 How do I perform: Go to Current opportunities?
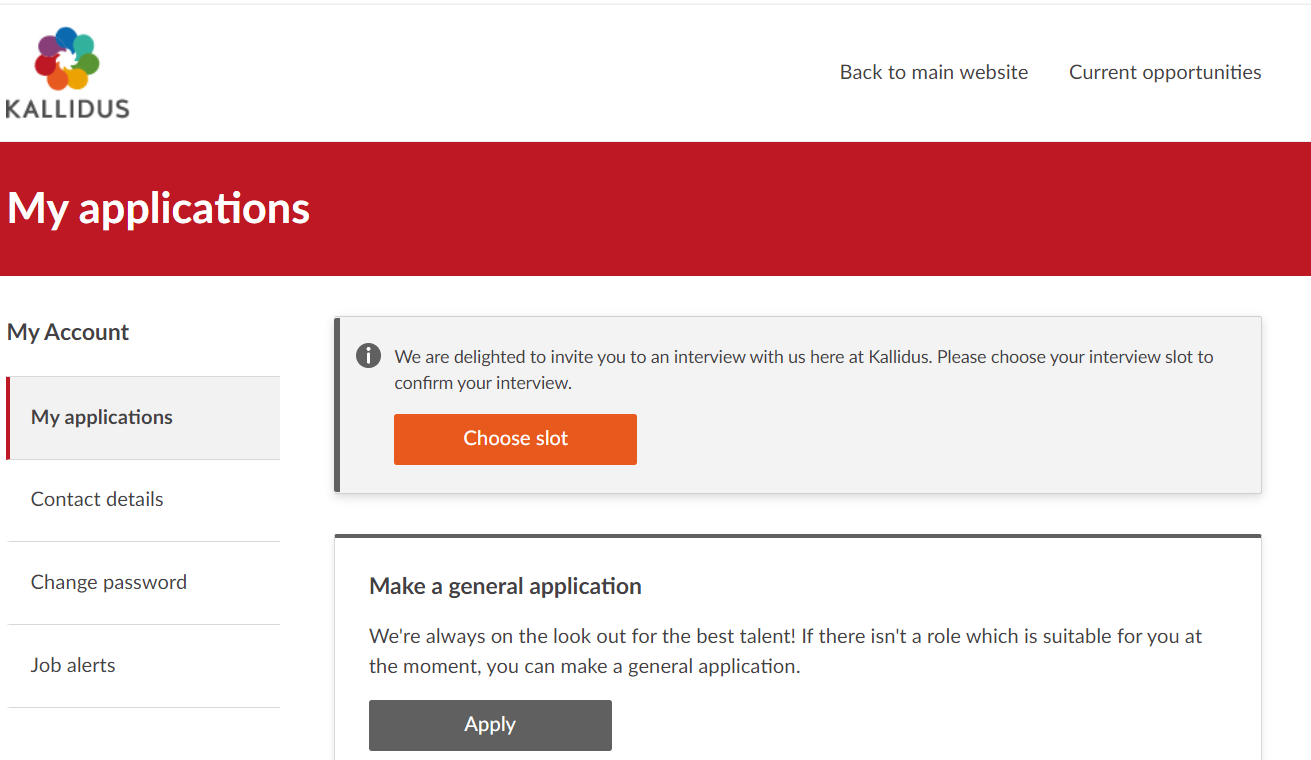pyautogui.click(x=1164, y=72)
